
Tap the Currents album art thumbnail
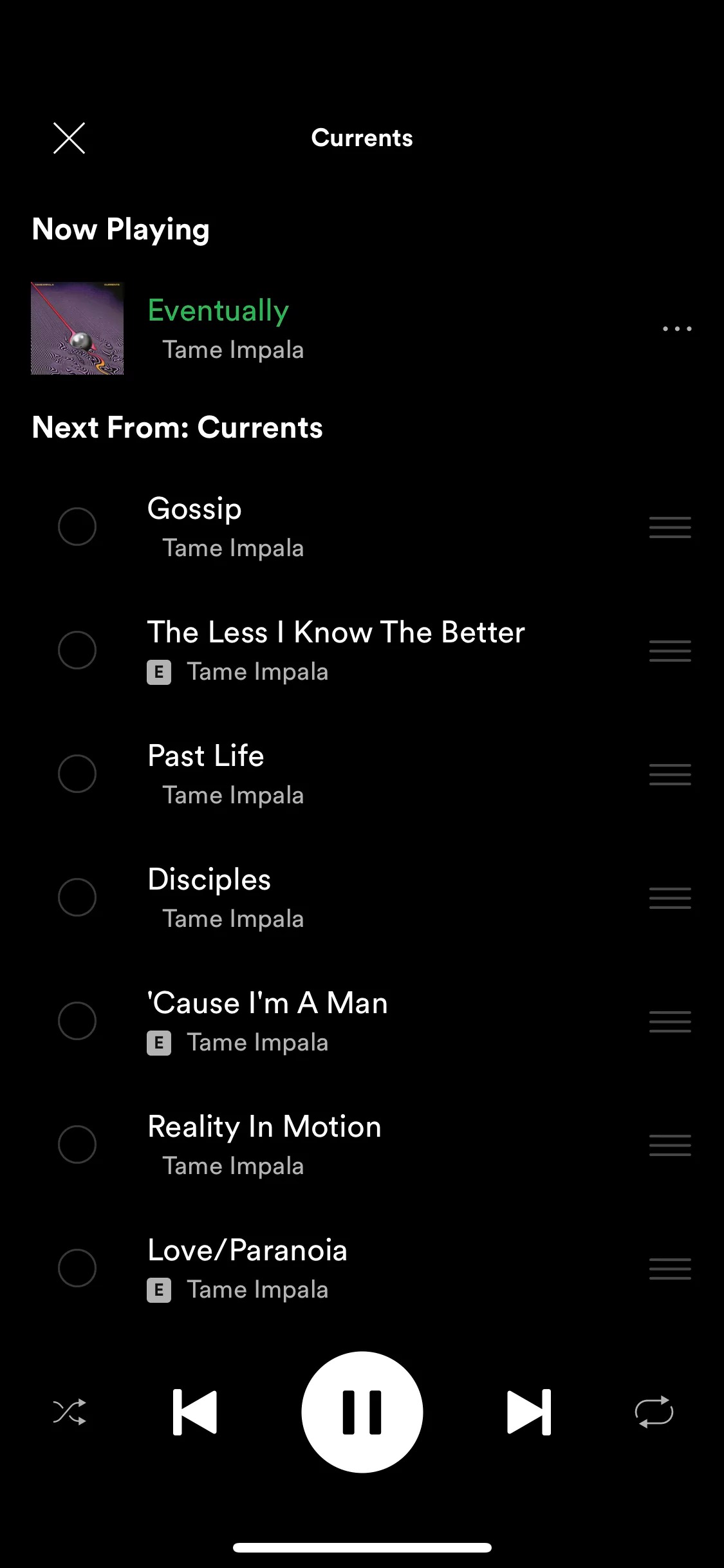(x=77, y=328)
